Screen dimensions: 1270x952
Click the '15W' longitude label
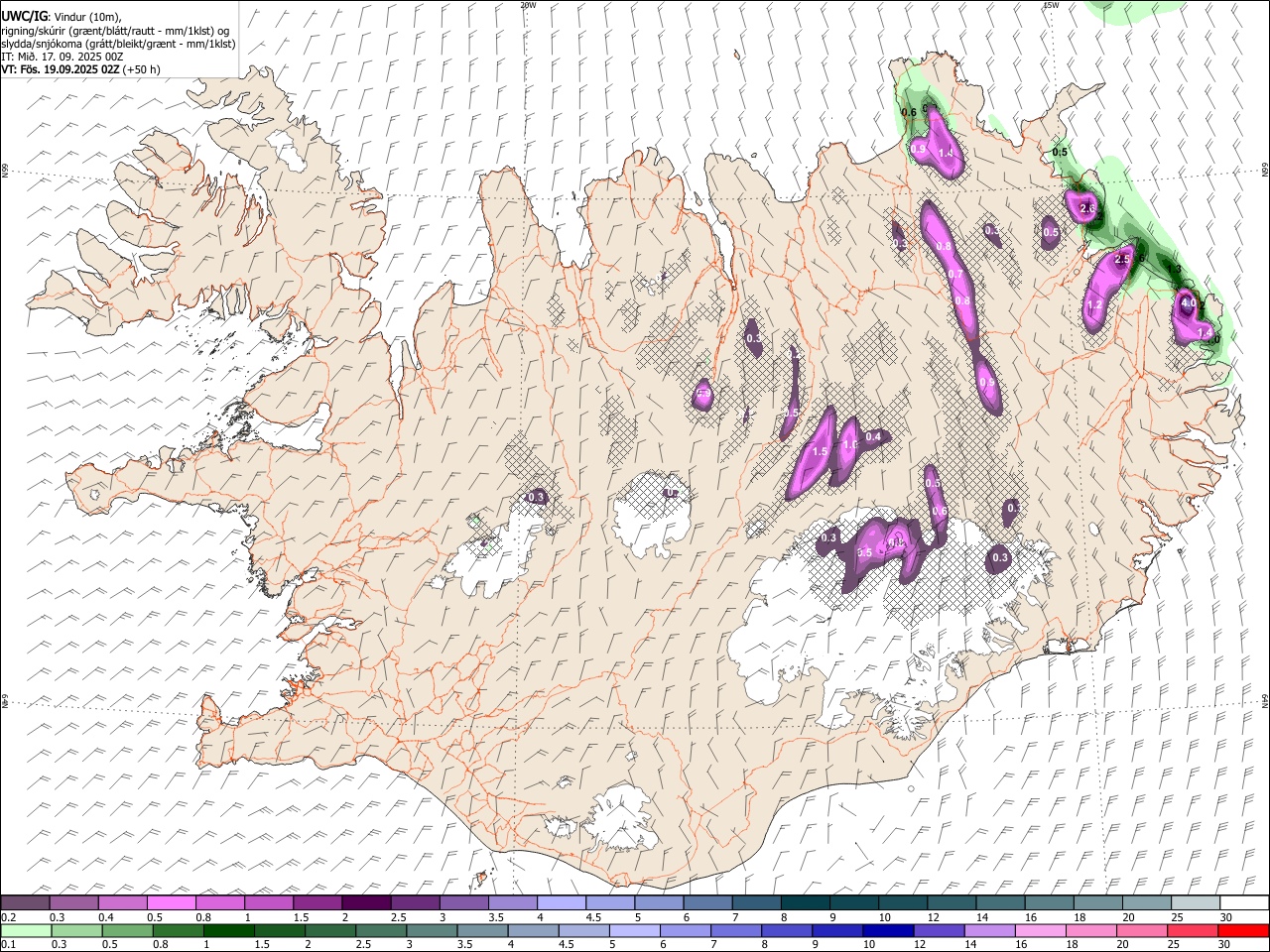[1051, 5]
